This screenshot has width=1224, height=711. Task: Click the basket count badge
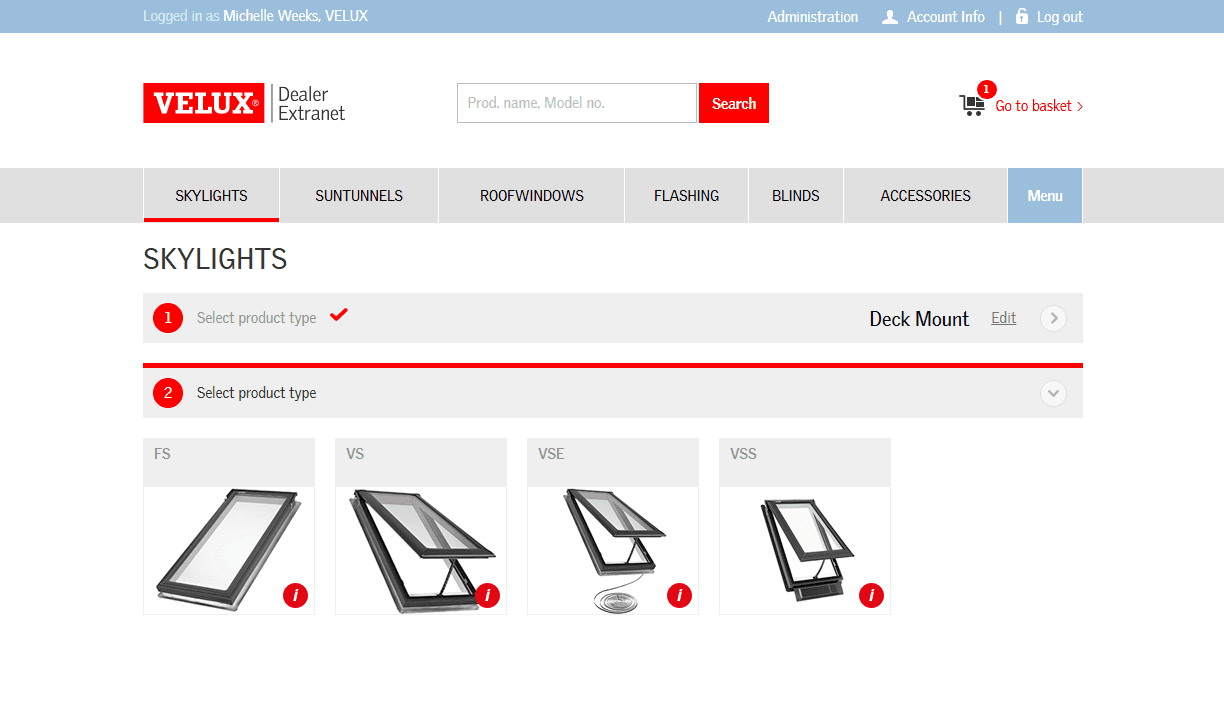pos(987,89)
